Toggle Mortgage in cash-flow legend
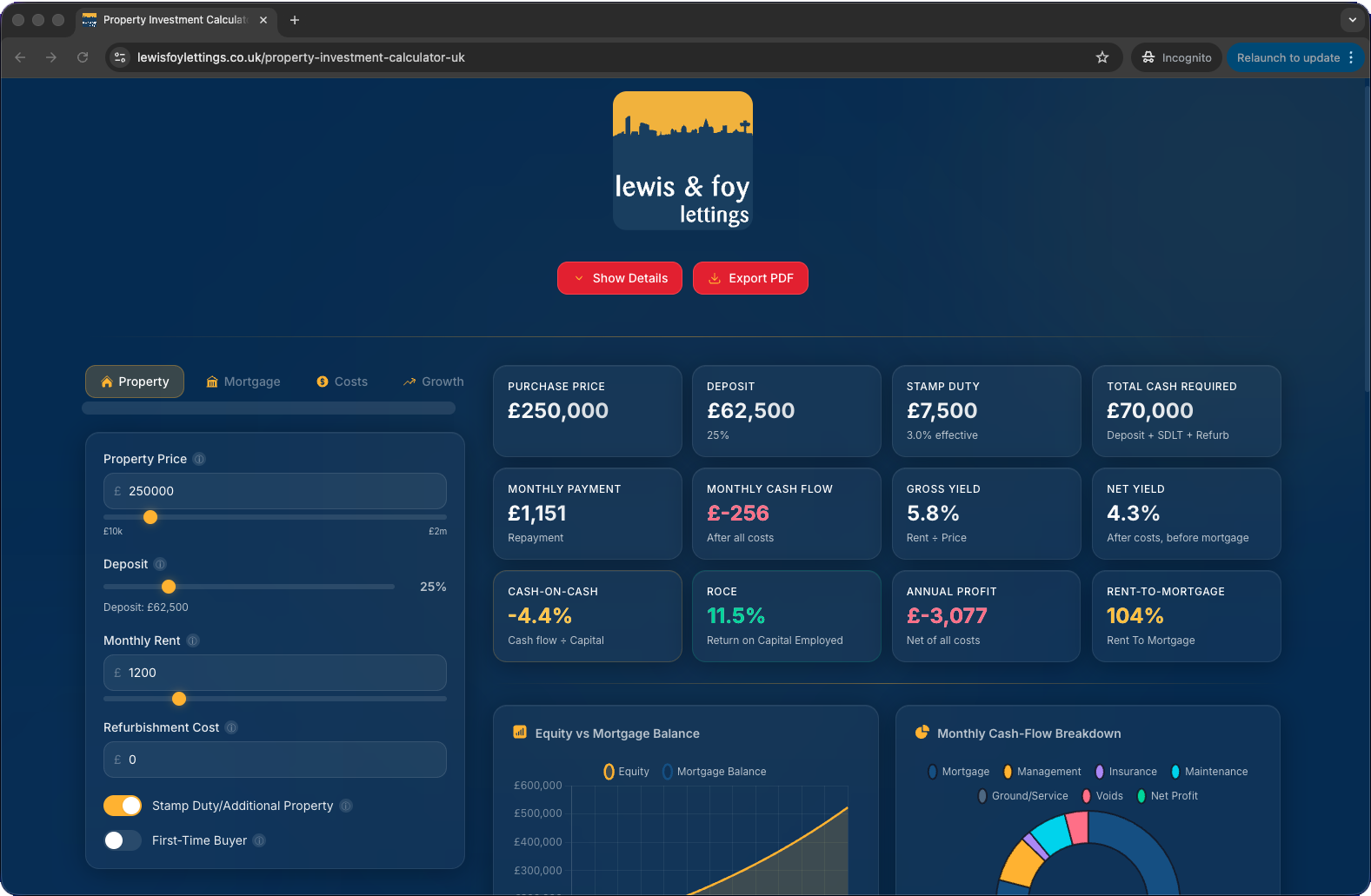Screen dimensions: 1371x896 [958, 772]
